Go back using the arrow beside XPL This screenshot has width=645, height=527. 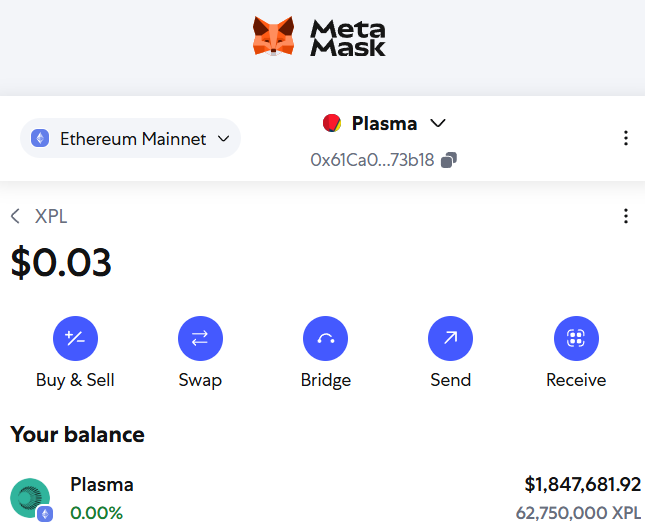coord(15,216)
